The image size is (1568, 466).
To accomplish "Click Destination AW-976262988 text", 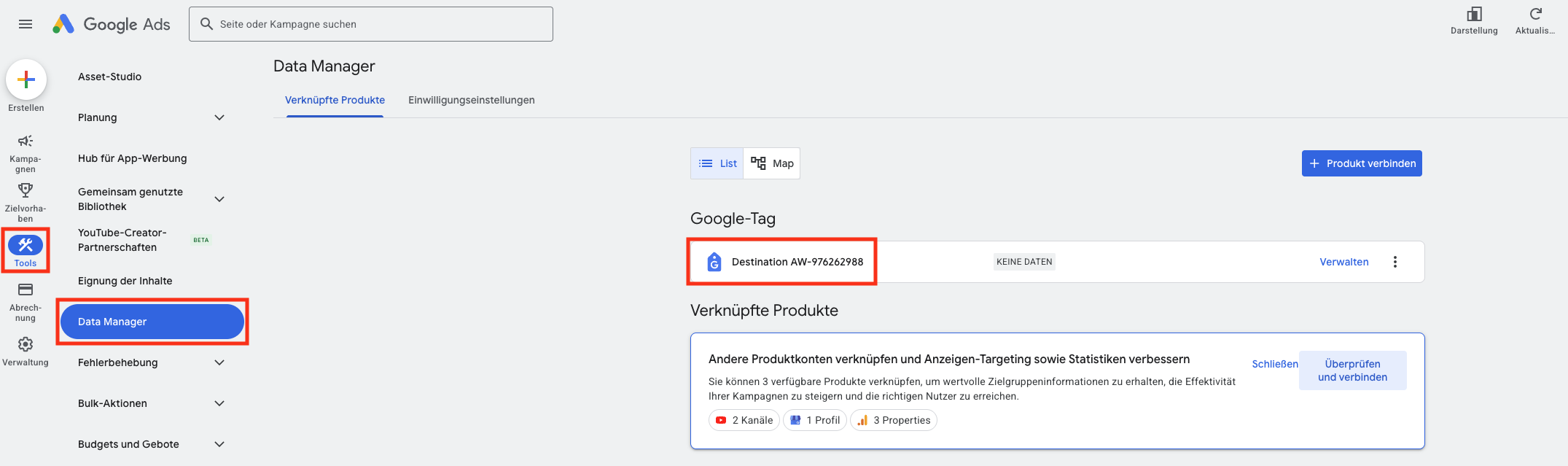I will pos(797,262).
